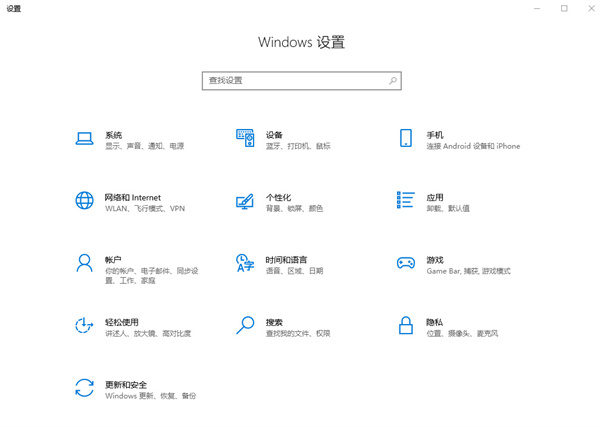The width and height of the screenshot is (600, 427).
Task: Open the 个性化 settings title
Action: 279,197
